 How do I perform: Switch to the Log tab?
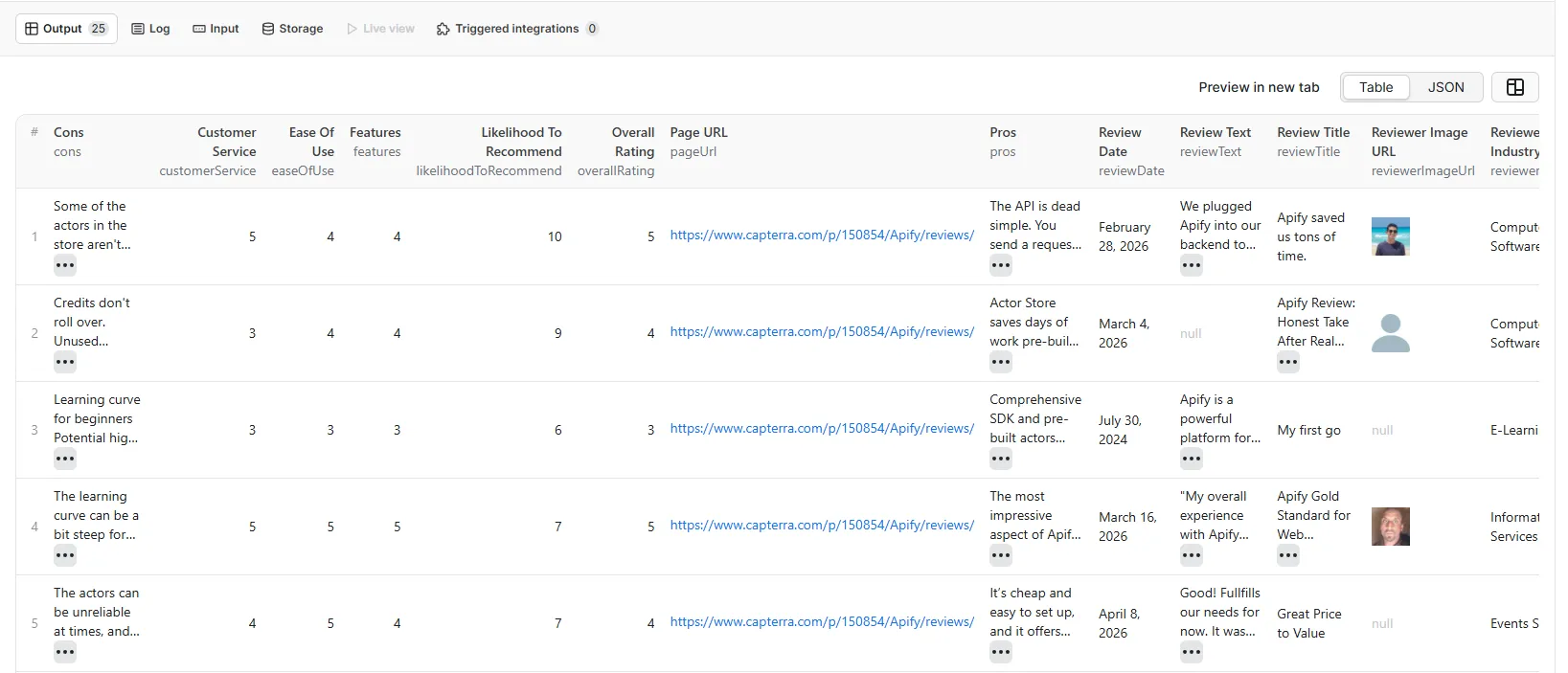click(150, 29)
